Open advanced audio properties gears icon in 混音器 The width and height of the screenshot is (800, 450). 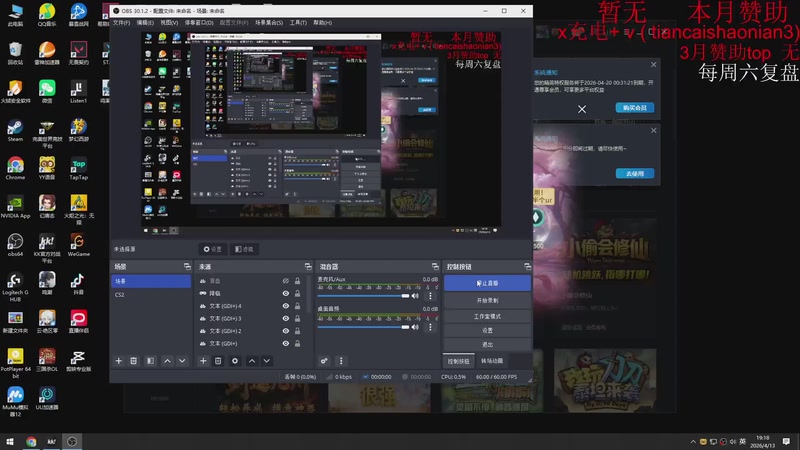click(x=324, y=361)
